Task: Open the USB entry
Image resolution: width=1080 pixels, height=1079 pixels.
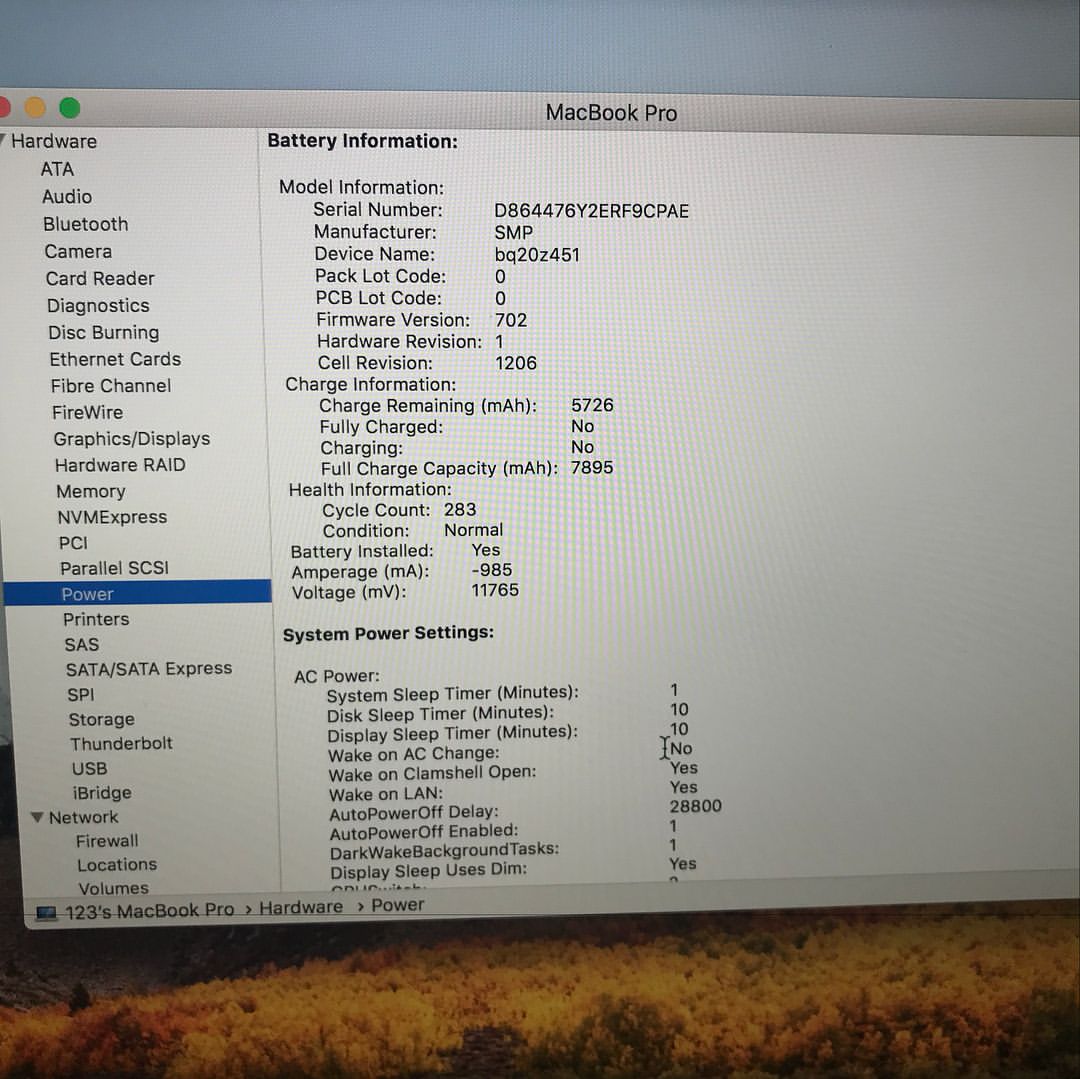Action: (x=90, y=768)
